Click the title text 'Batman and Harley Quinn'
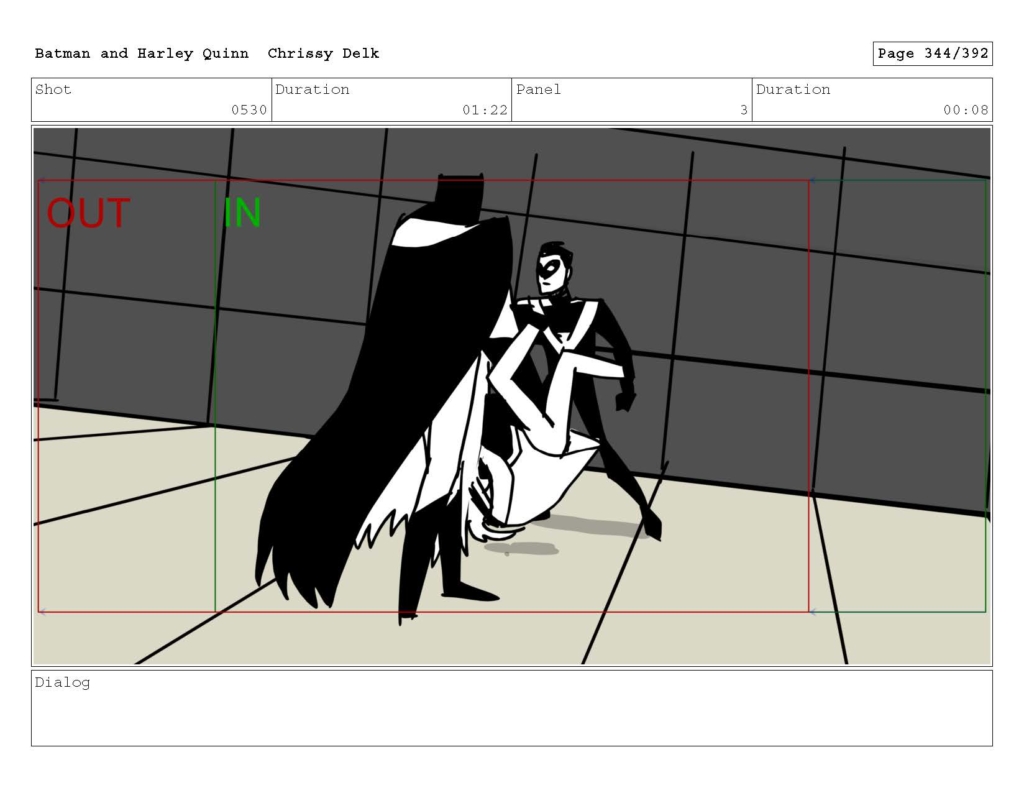This screenshot has height=793, width=1024. click(x=142, y=54)
